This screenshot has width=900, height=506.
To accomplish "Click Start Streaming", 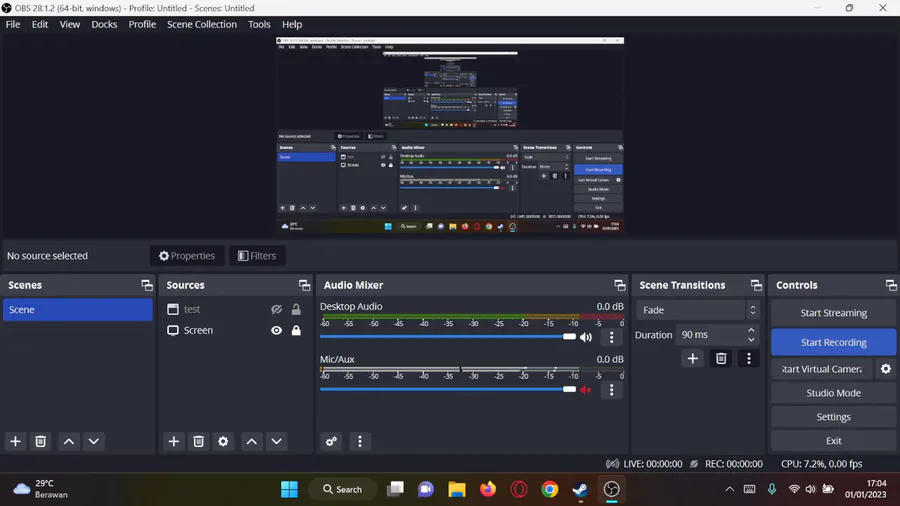I will (833, 313).
